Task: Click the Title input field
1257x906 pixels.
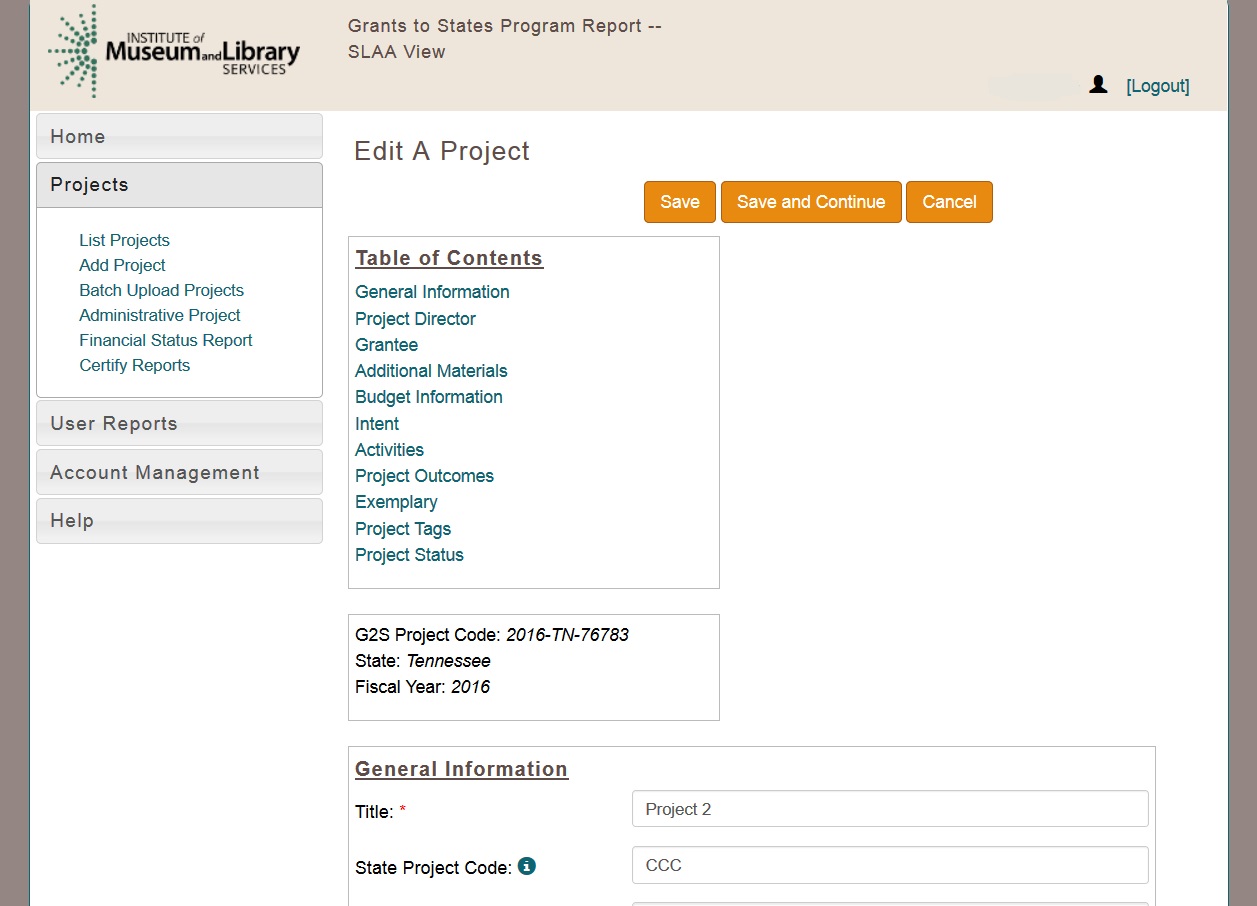Action: click(x=890, y=809)
